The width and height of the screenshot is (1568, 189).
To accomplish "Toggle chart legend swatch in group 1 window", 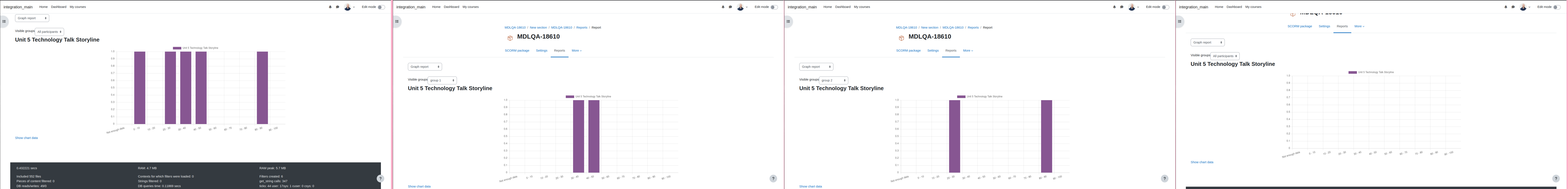I will pyautogui.click(x=570, y=97).
